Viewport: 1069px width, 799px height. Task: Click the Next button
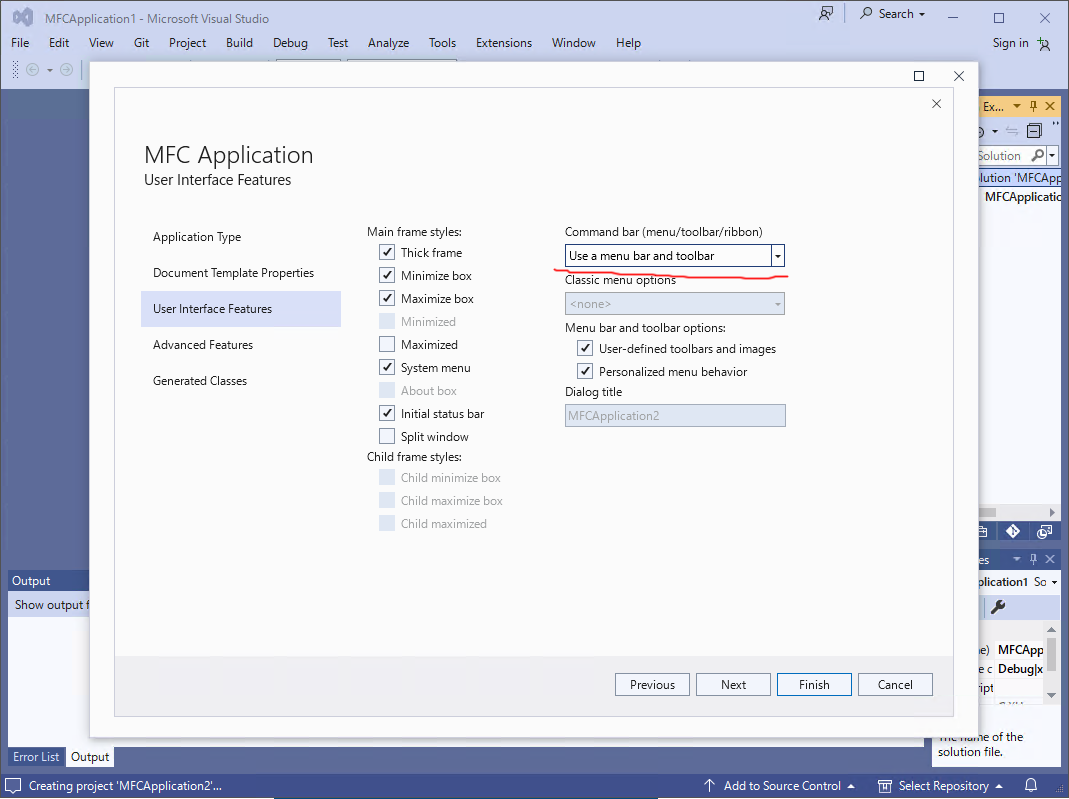click(x=734, y=684)
